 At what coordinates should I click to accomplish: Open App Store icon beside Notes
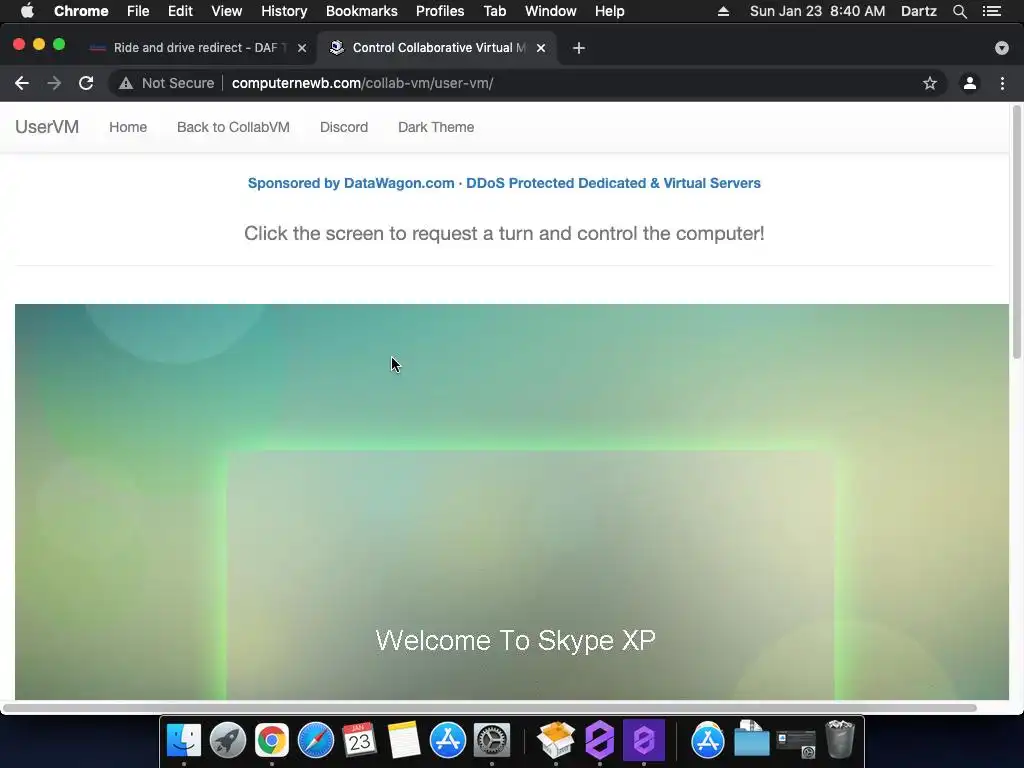click(447, 740)
